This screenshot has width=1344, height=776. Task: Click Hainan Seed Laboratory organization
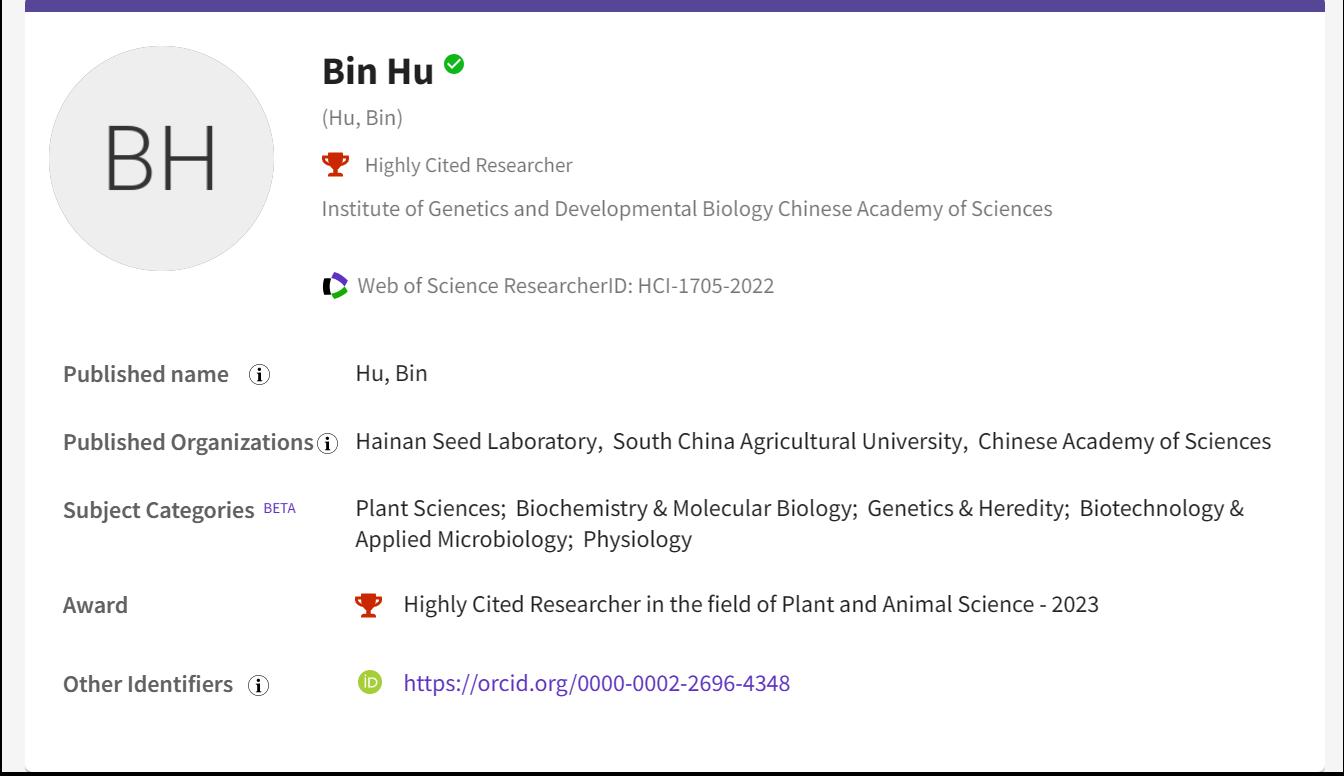pyautogui.click(x=476, y=441)
